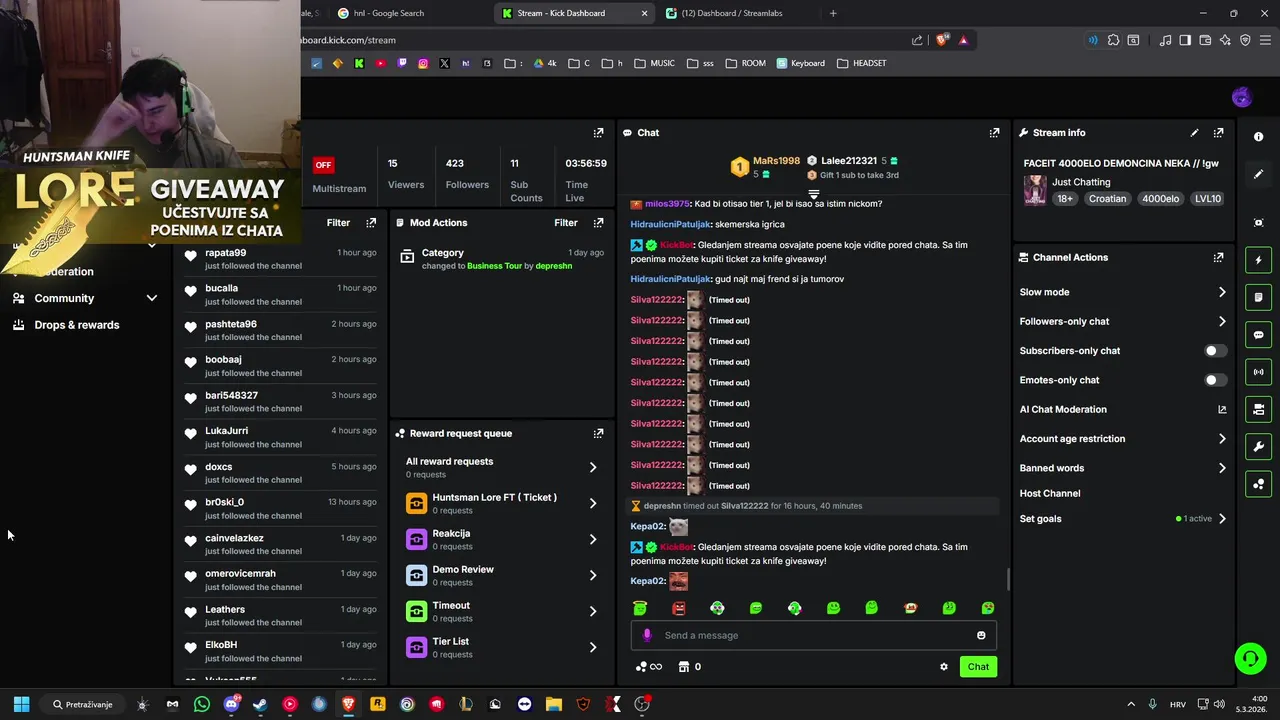The width and height of the screenshot is (1280, 720).
Task: Click Host Channel action
Action: 1050,493
